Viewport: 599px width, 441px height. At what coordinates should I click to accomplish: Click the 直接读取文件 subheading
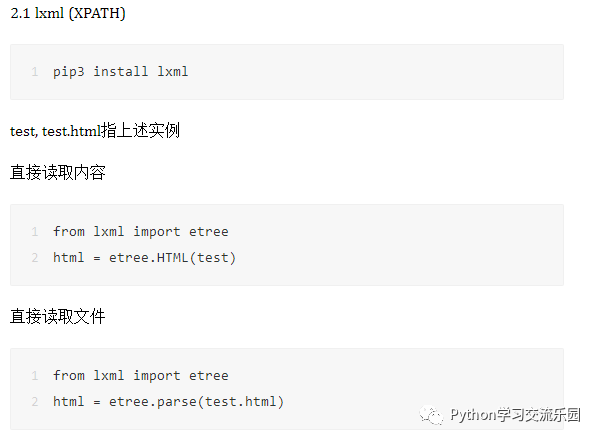click(58, 316)
